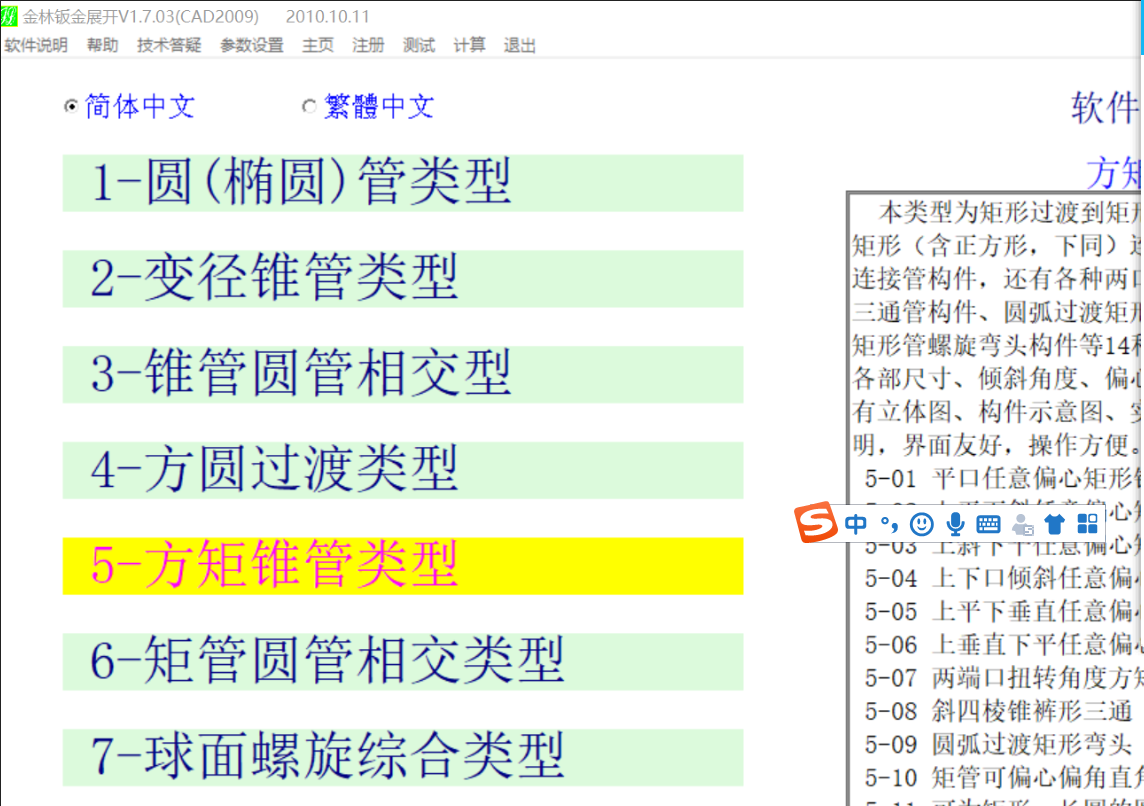Click the Sogou input method logo icon
Image resolution: width=1144 pixels, height=806 pixels.
(x=815, y=522)
